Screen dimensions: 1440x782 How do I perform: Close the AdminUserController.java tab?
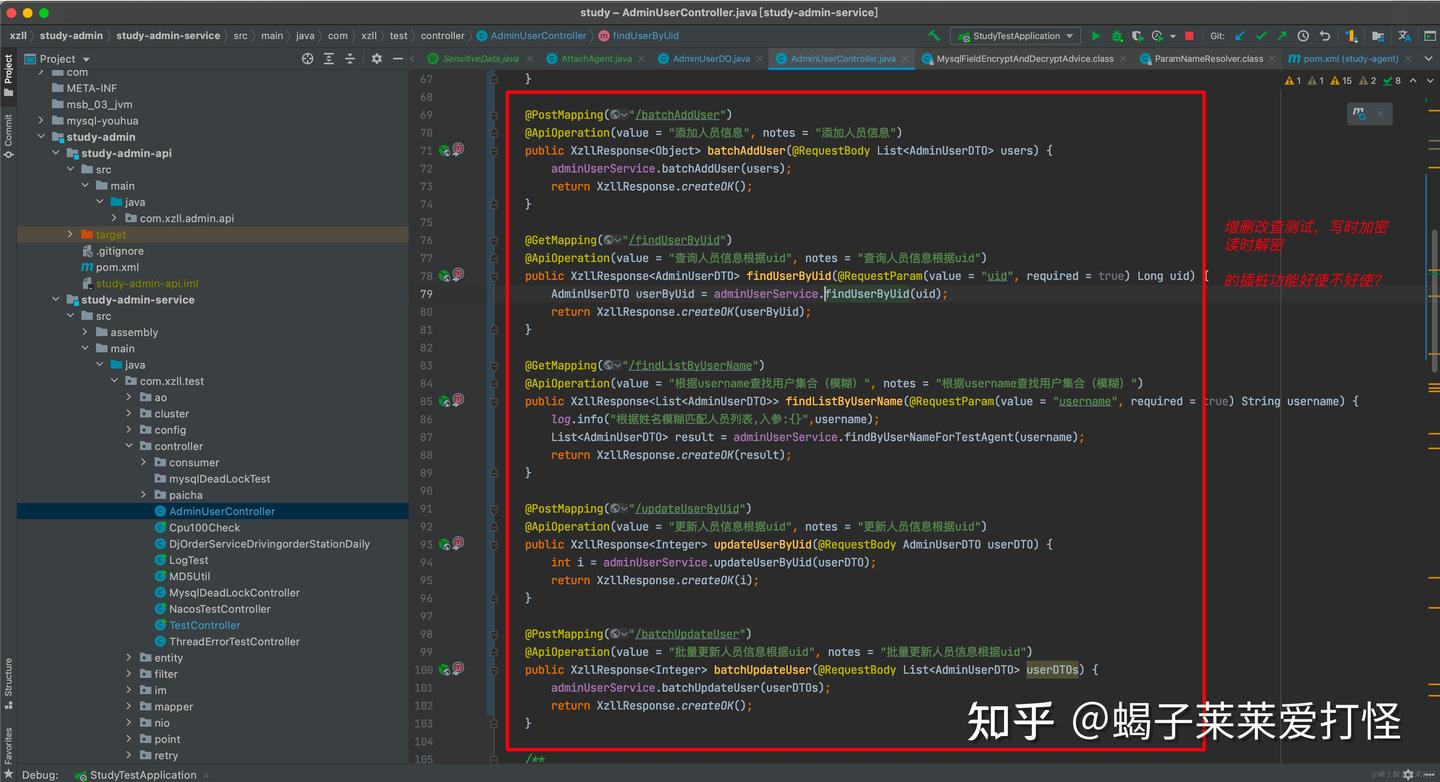(x=906, y=59)
